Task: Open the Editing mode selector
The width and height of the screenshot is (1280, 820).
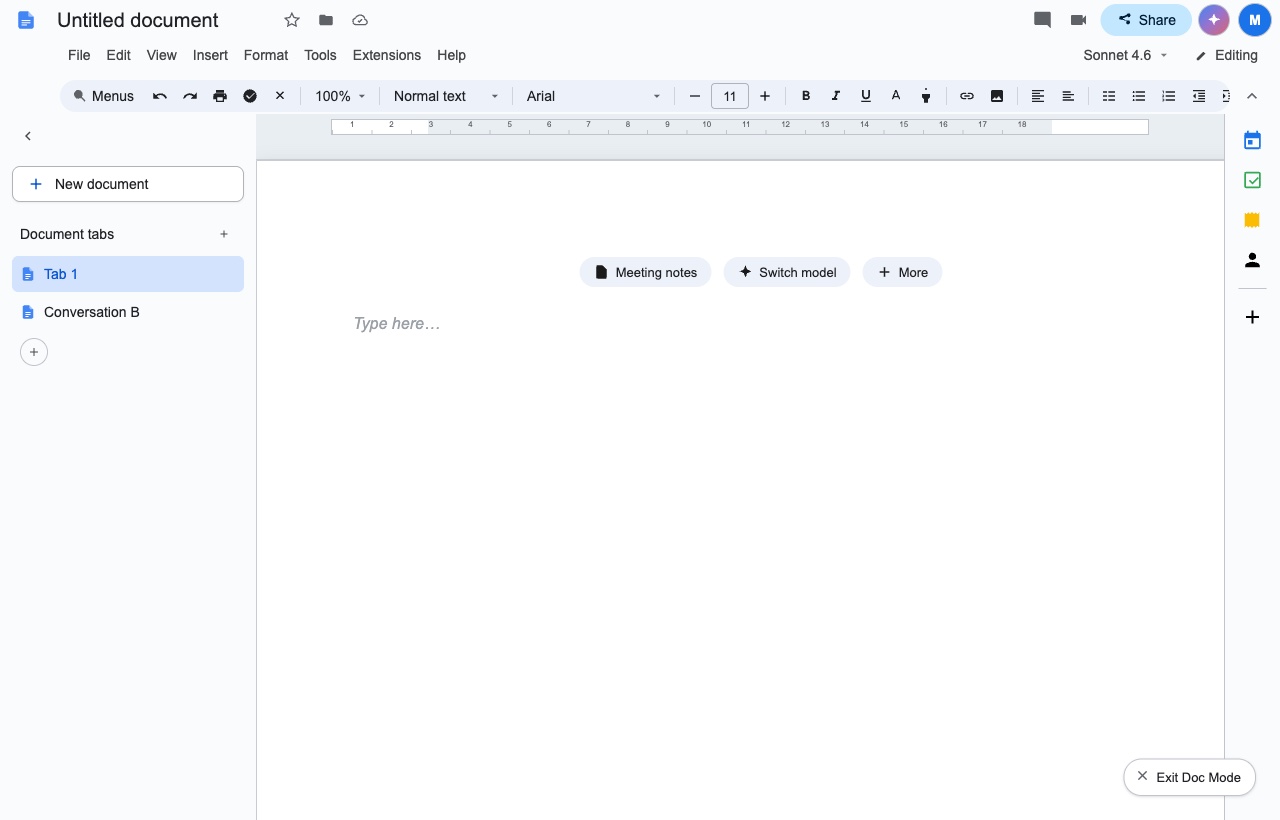Action: (x=1226, y=55)
